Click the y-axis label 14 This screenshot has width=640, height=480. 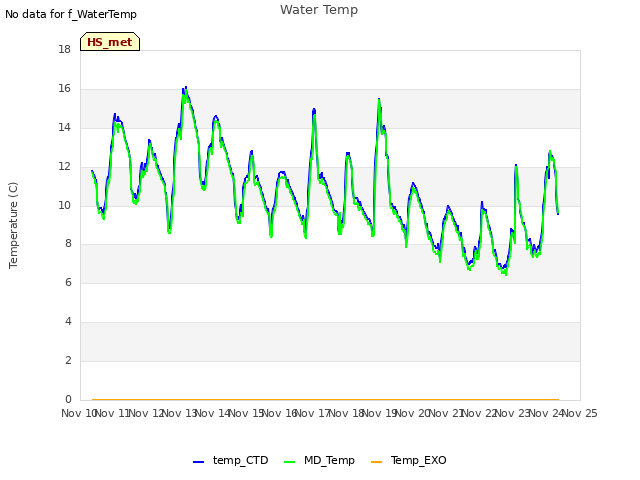64,128
